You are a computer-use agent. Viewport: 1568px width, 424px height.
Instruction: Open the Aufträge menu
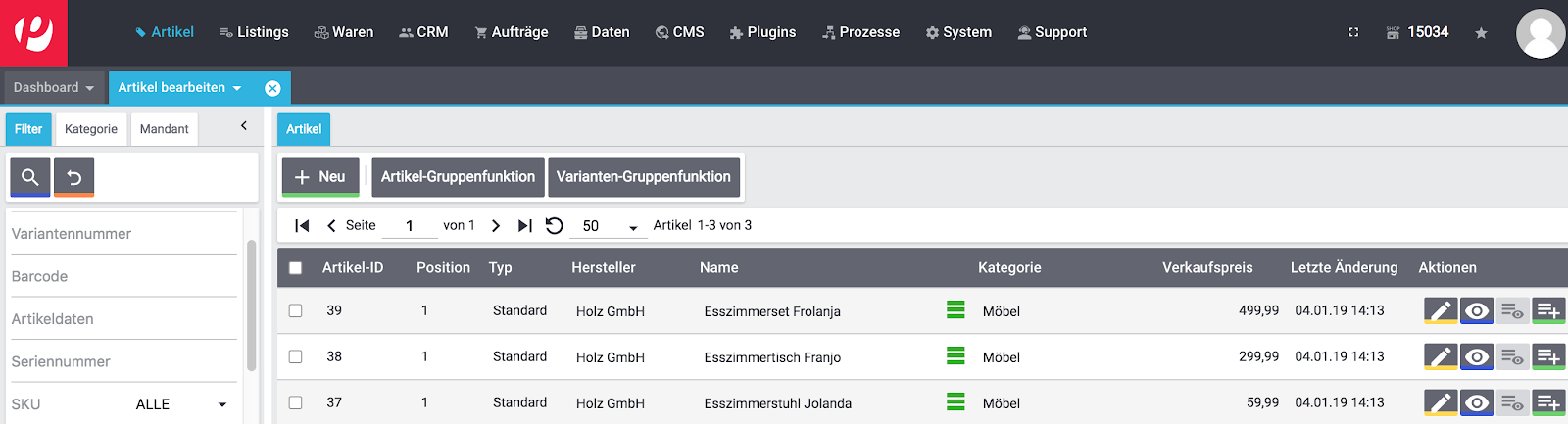click(511, 32)
